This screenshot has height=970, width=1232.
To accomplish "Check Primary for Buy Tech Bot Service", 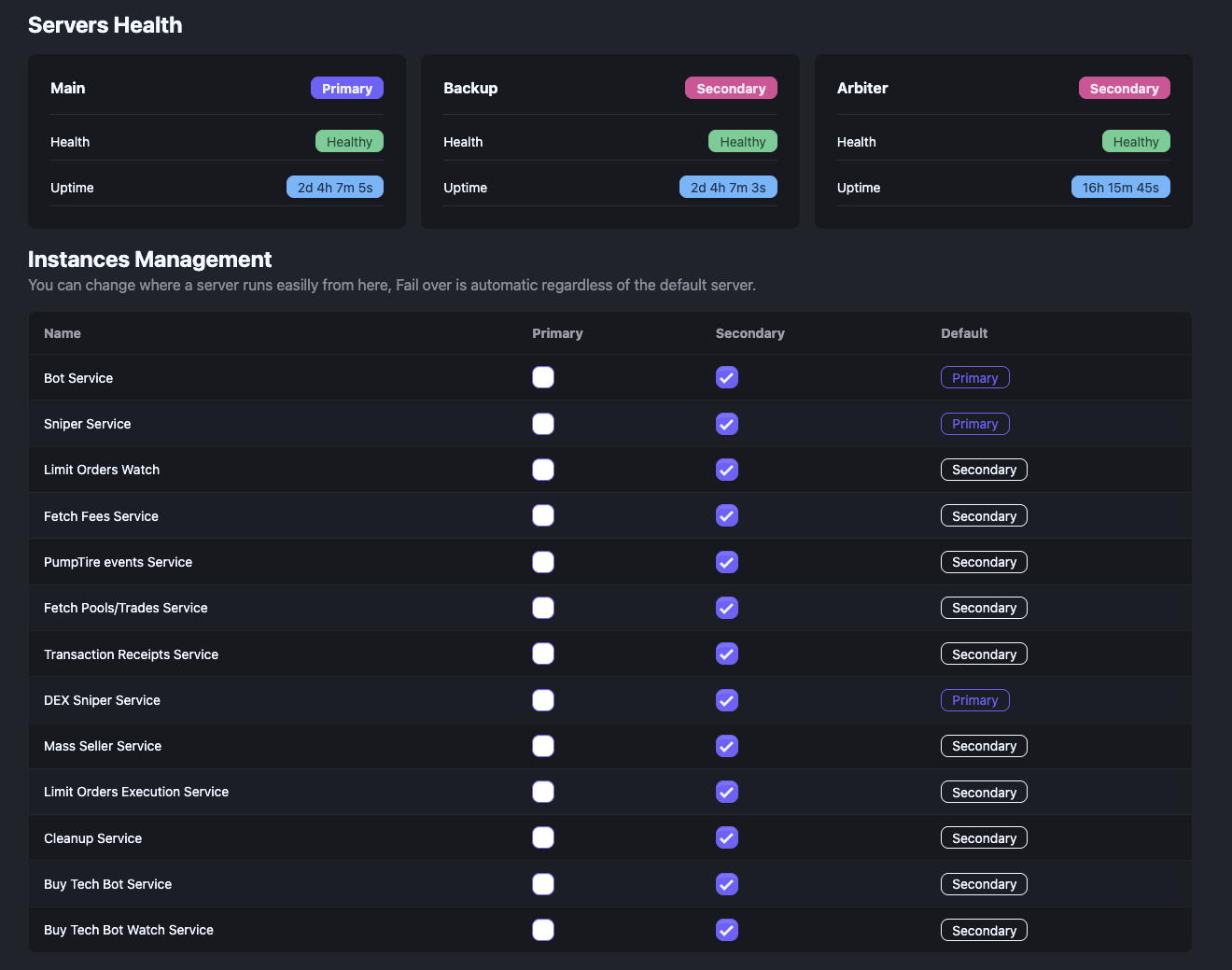I will [x=543, y=884].
